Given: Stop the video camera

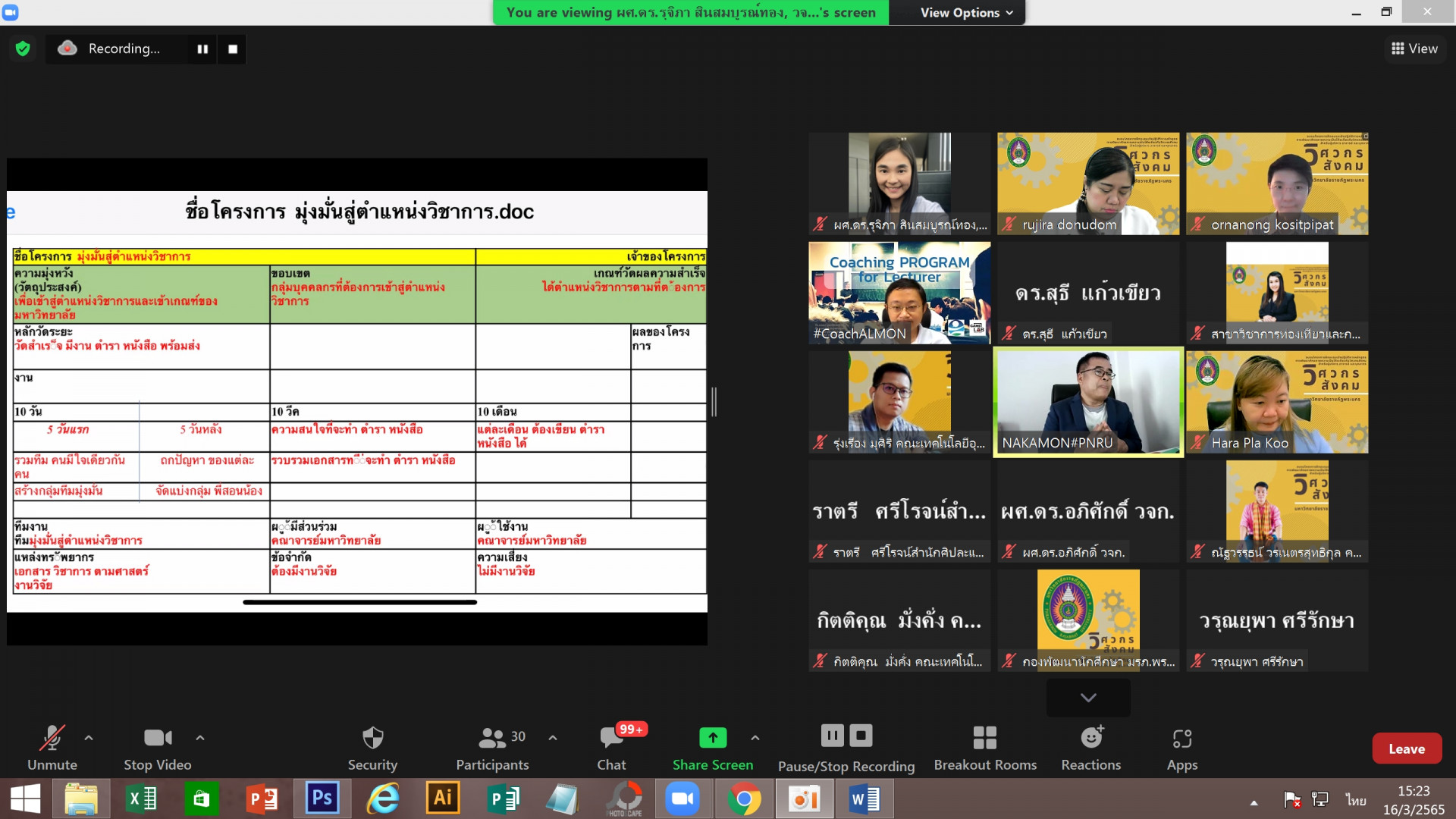Looking at the screenshot, I should click(x=158, y=747).
